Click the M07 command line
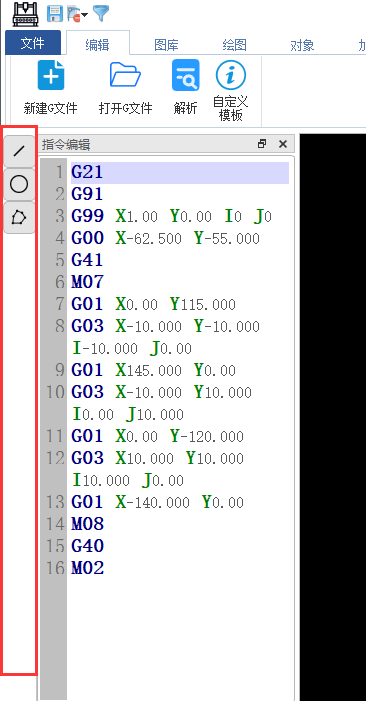 click(87, 282)
